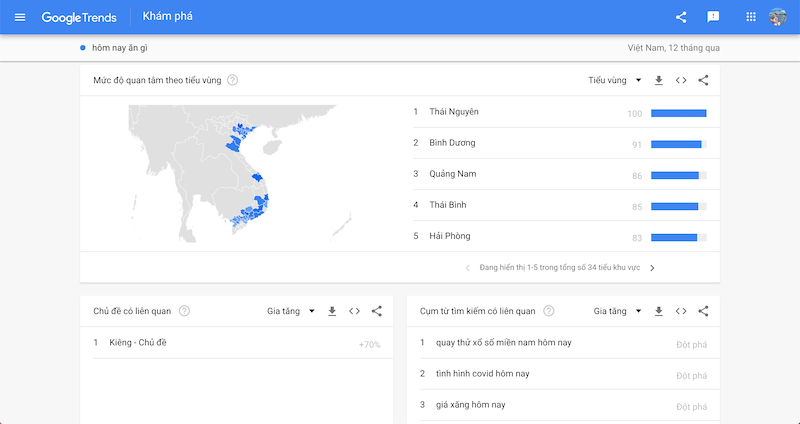Screen dimensions: 800x424
Task: Open the send feedback icon
Action: [x=713, y=17]
